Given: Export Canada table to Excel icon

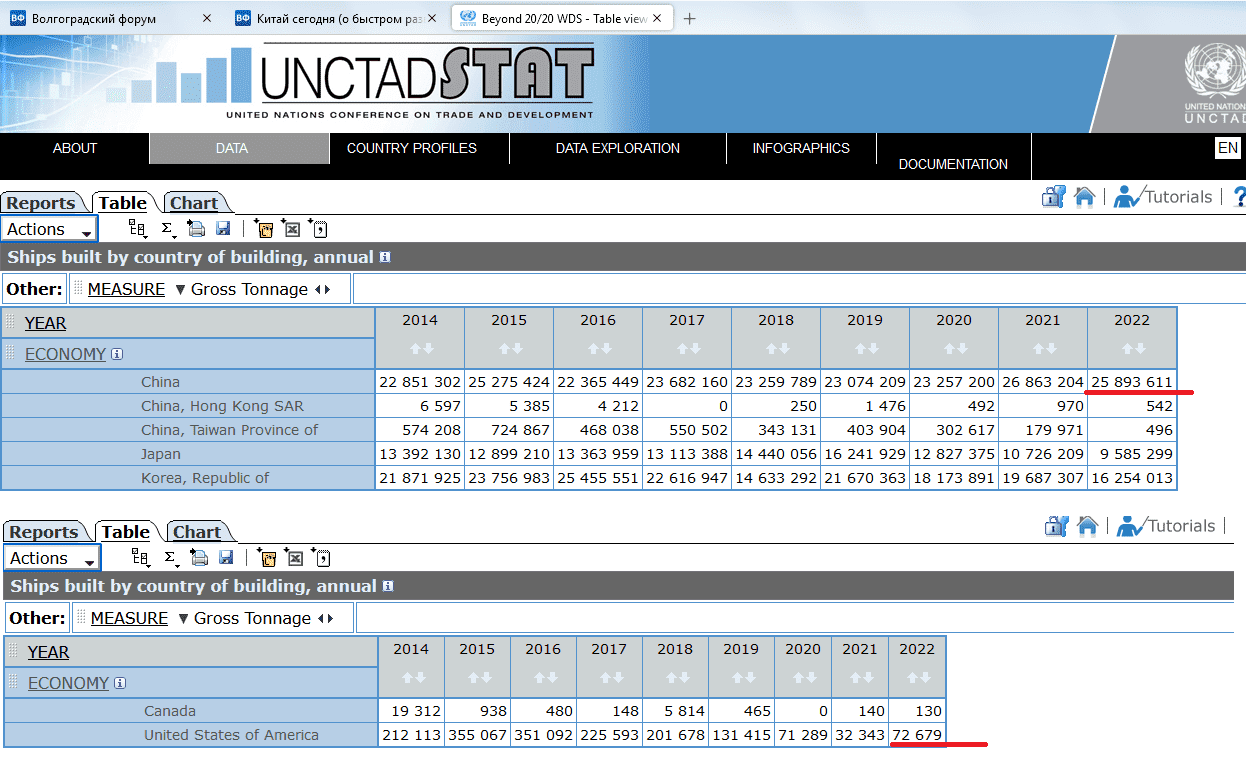Looking at the screenshot, I should tap(294, 558).
